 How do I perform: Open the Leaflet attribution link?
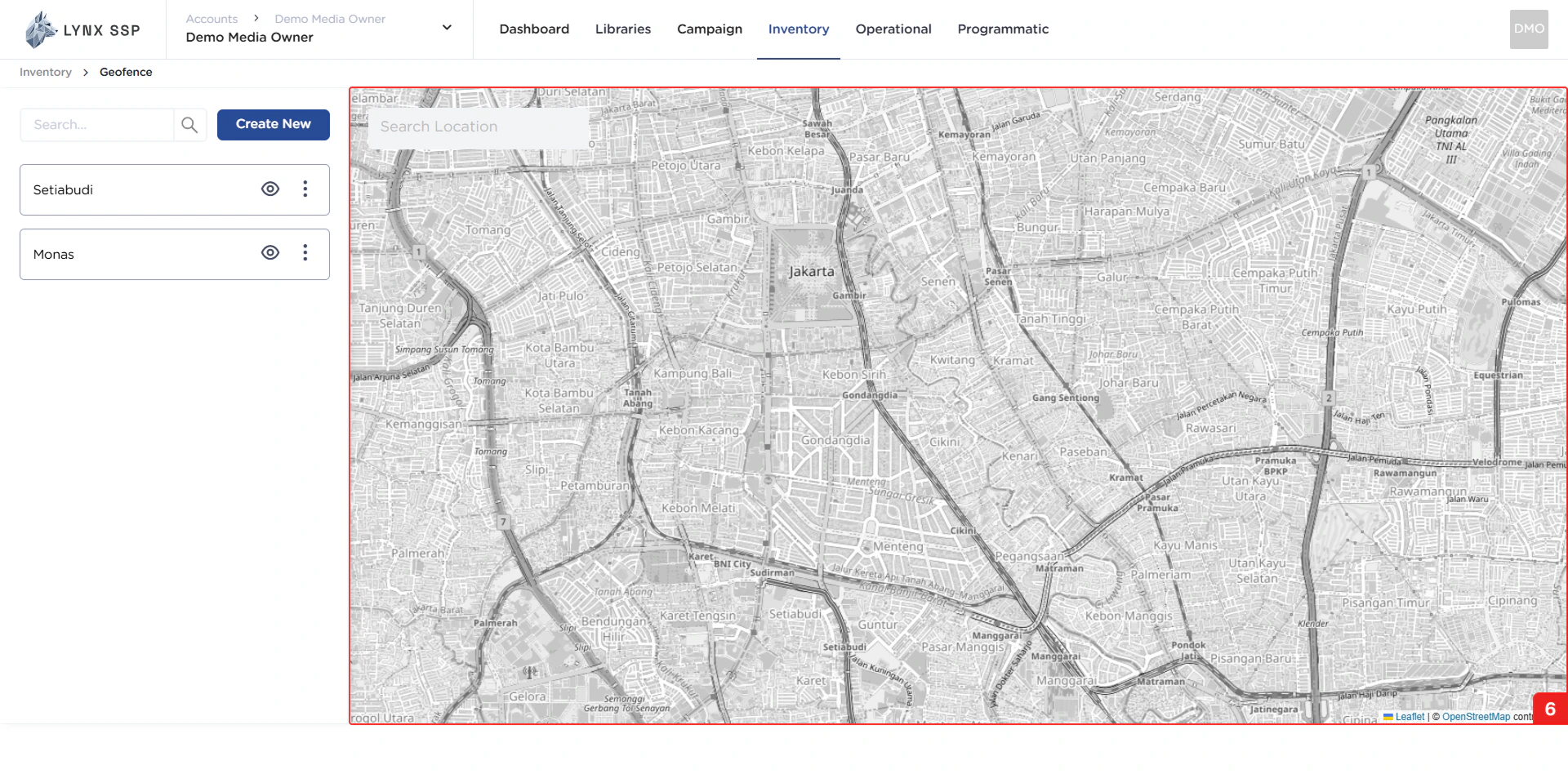click(x=1410, y=717)
